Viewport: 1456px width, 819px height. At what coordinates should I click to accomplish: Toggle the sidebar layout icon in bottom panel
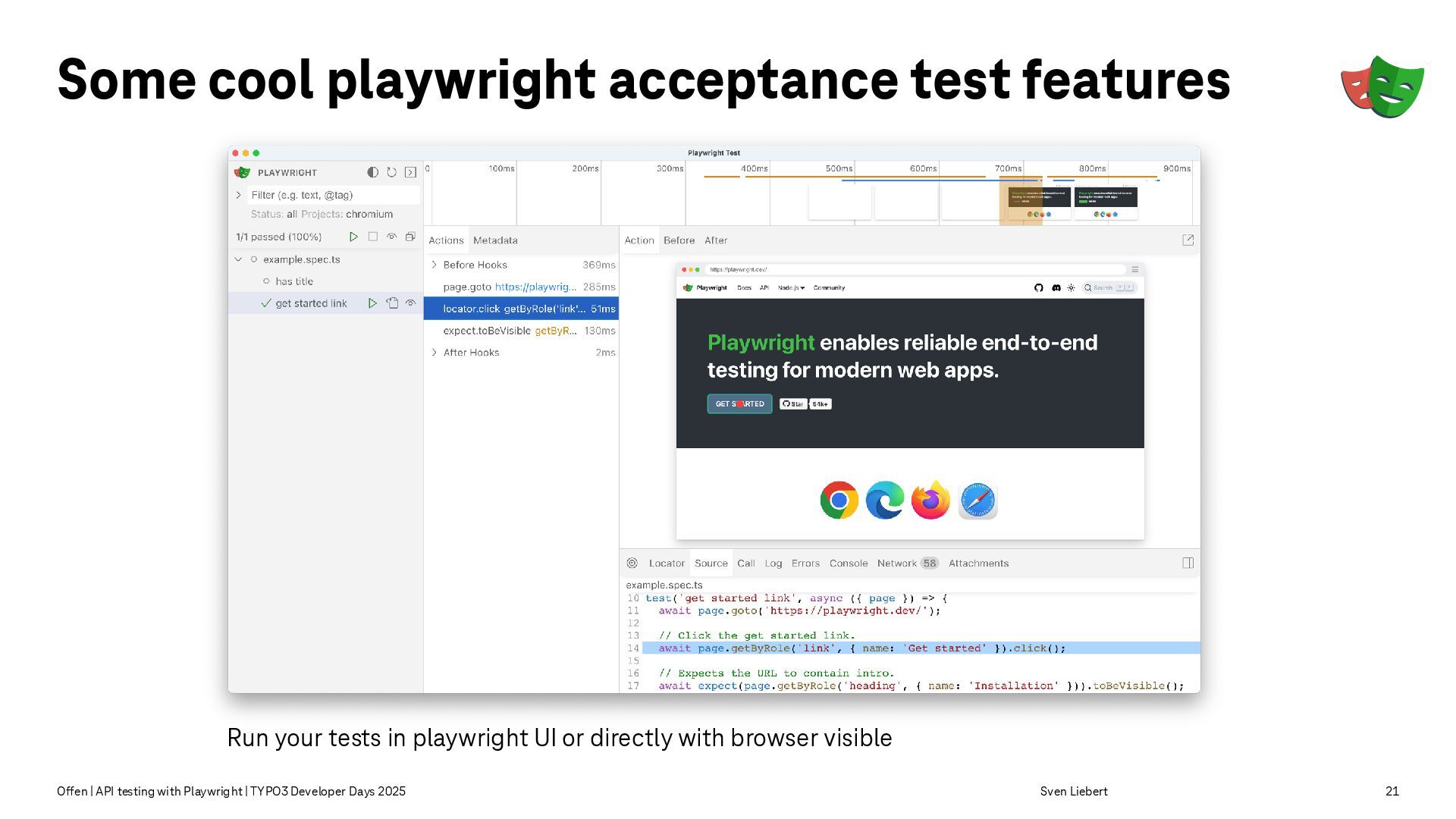point(1188,563)
